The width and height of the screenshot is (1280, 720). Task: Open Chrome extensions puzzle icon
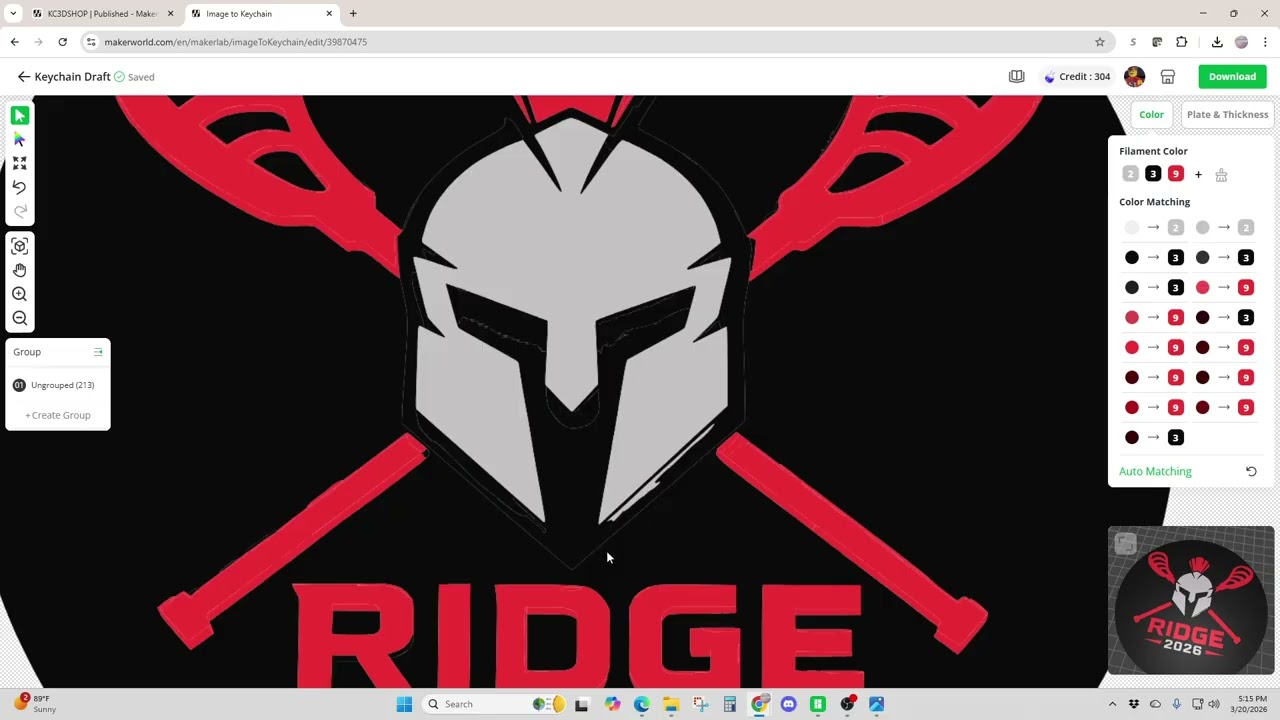tap(1181, 42)
